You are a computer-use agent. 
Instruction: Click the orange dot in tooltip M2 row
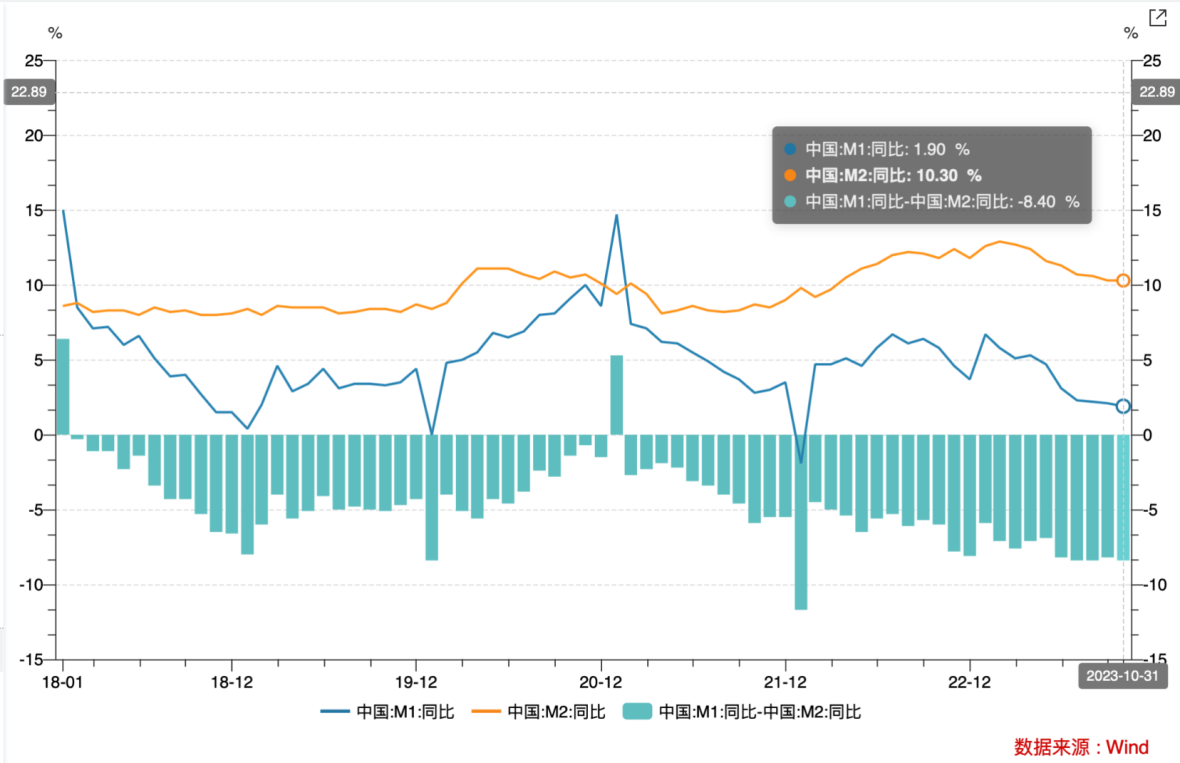[x=791, y=175]
